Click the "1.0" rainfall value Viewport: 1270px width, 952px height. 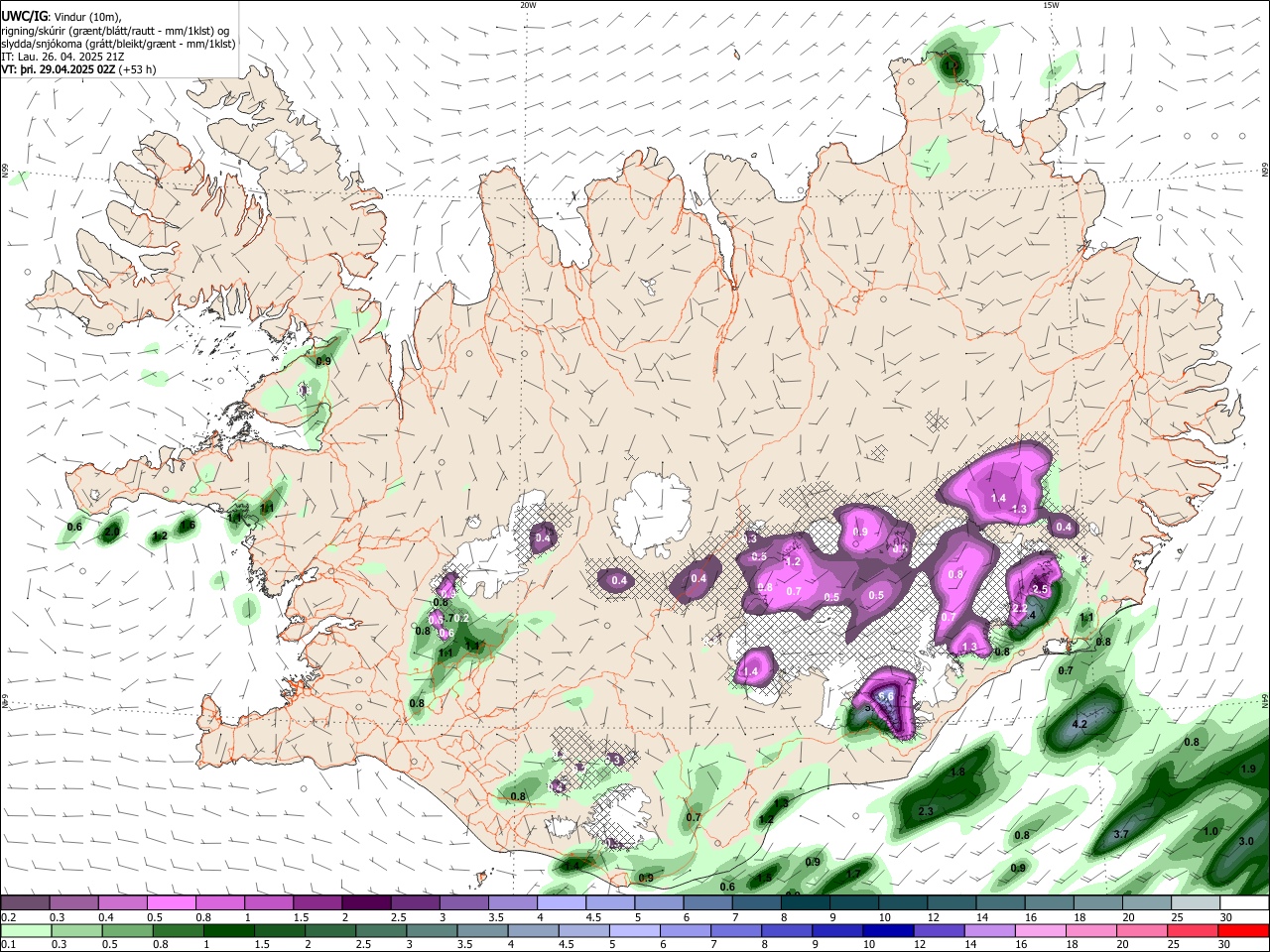coord(1210,831)
